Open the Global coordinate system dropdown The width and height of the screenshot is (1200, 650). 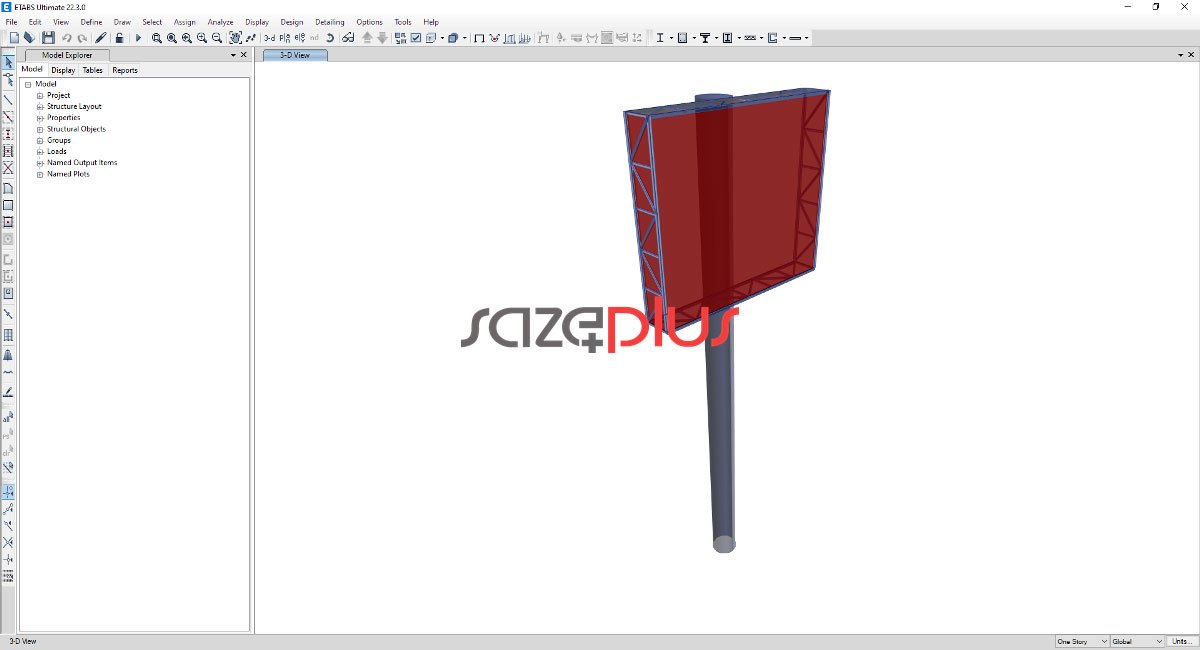coord(1137,641)
